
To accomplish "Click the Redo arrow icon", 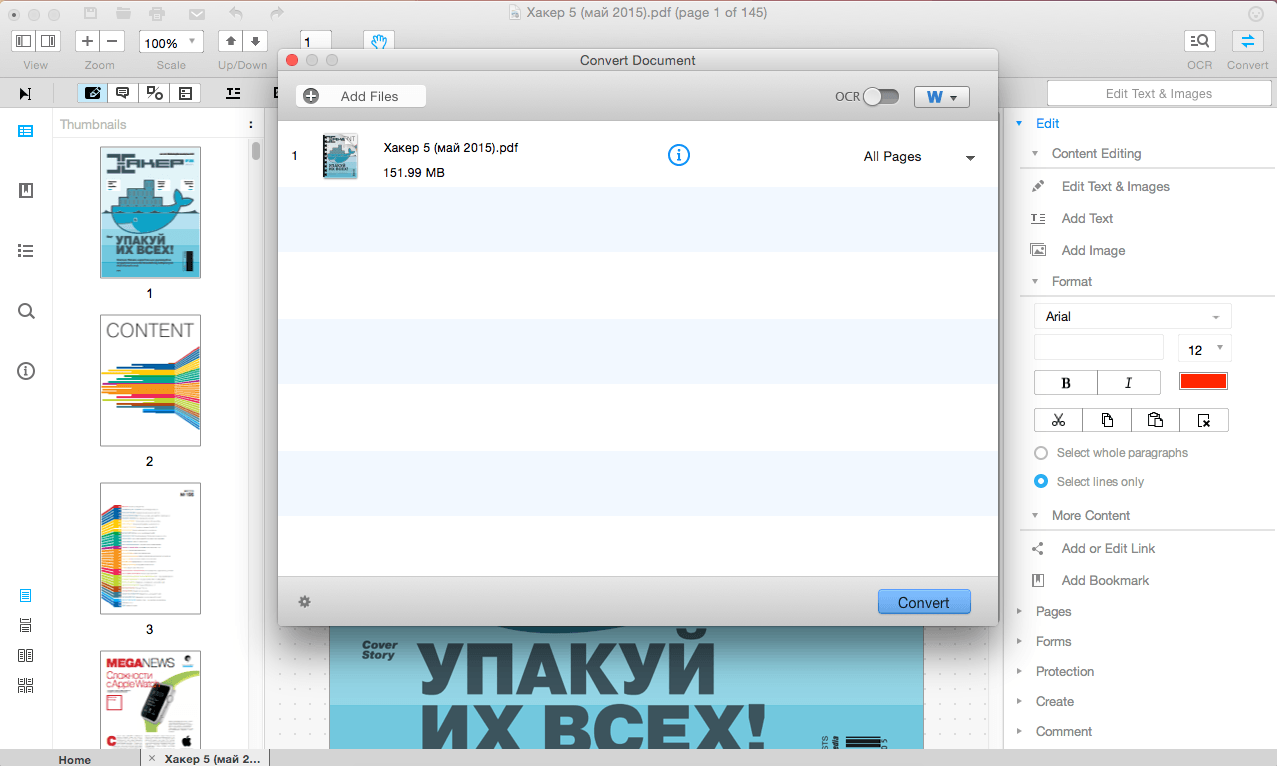I will pyautogui.click(x=277, y=14).
